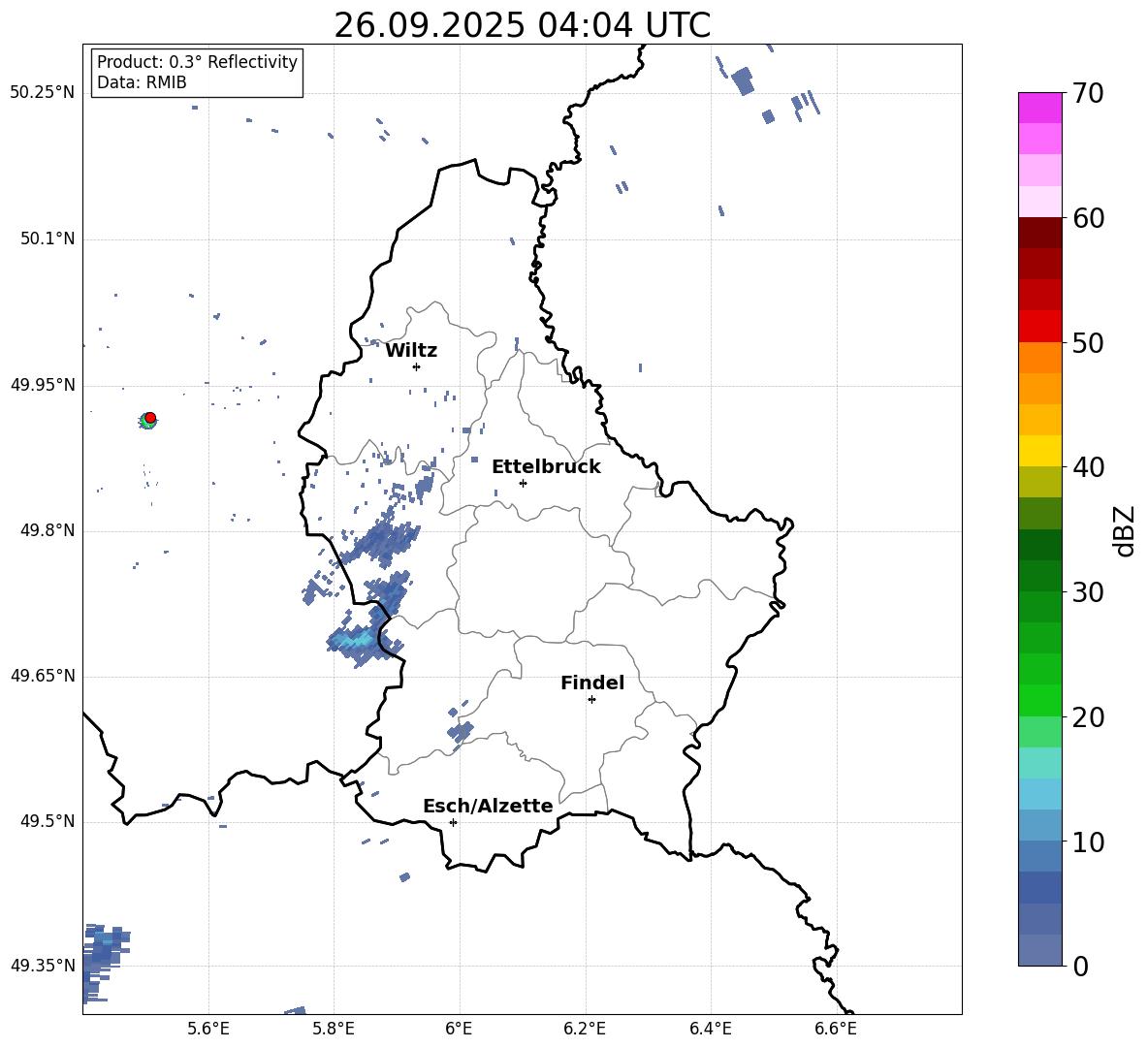The image size is (1148, 1048).
Task: Click the 6.6°E longitude label
Action: (836, 1029)
